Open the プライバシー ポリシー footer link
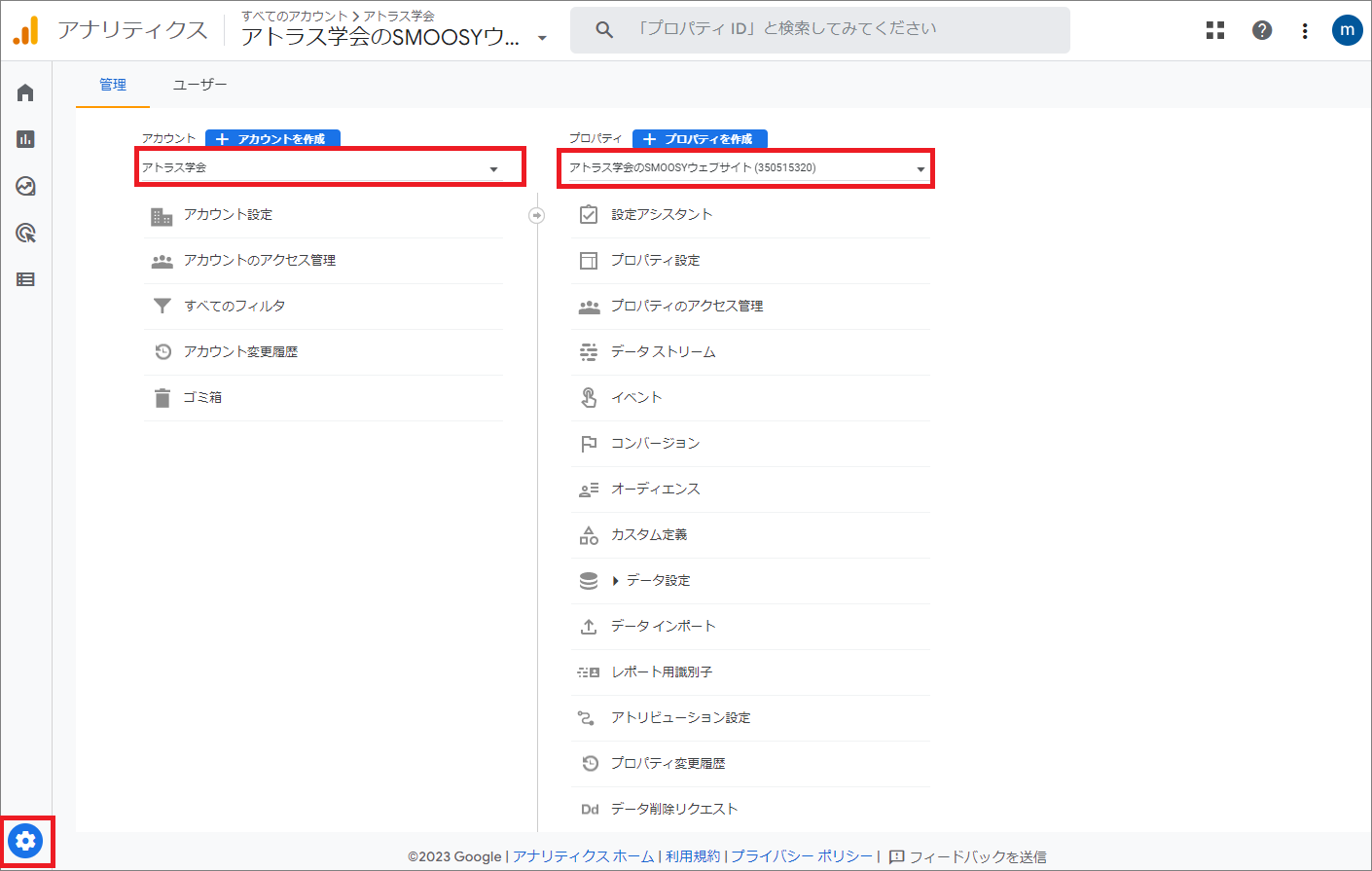 [x=802, y=856]
